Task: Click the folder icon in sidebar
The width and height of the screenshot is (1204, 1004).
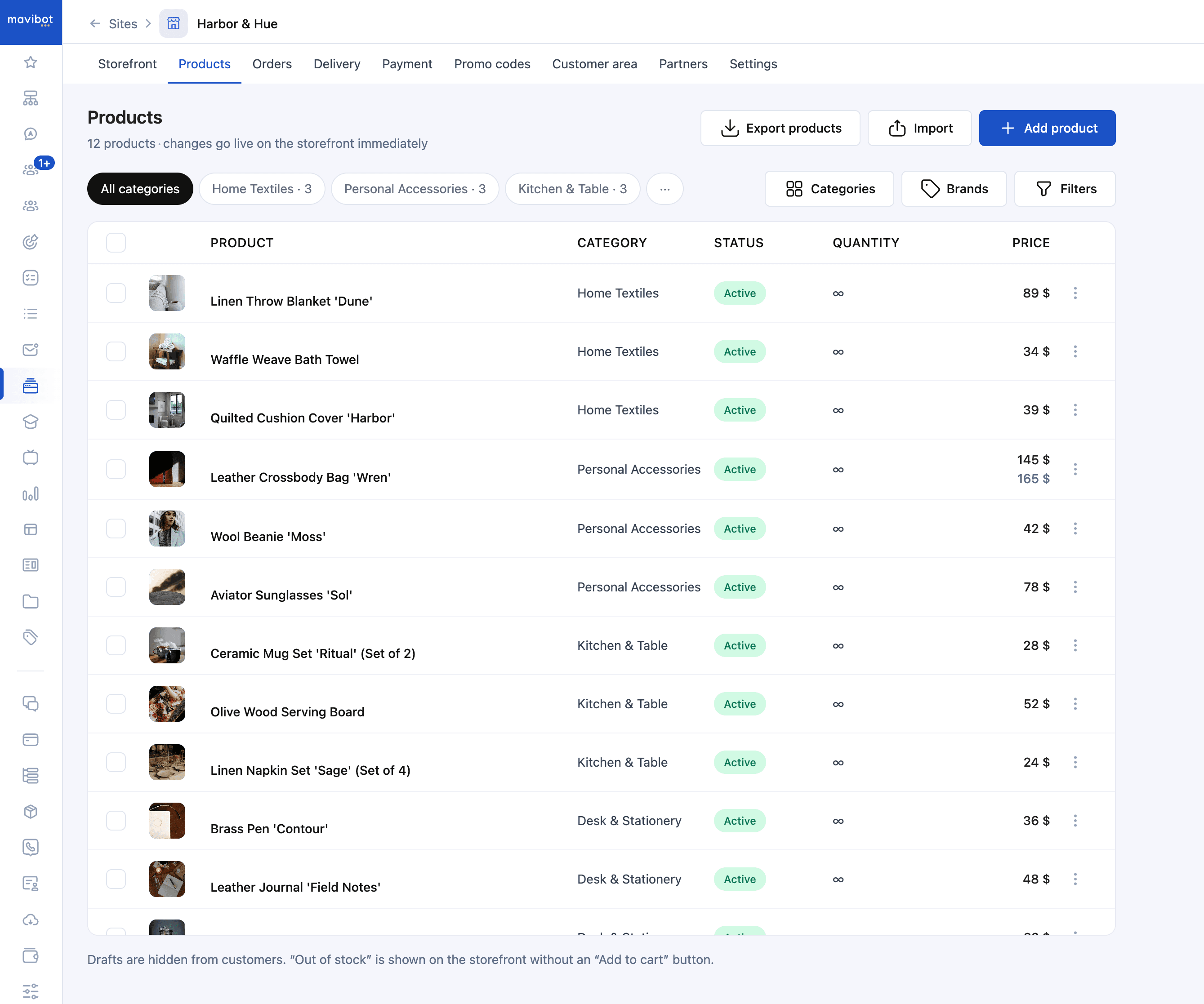Action: (31, 601)
